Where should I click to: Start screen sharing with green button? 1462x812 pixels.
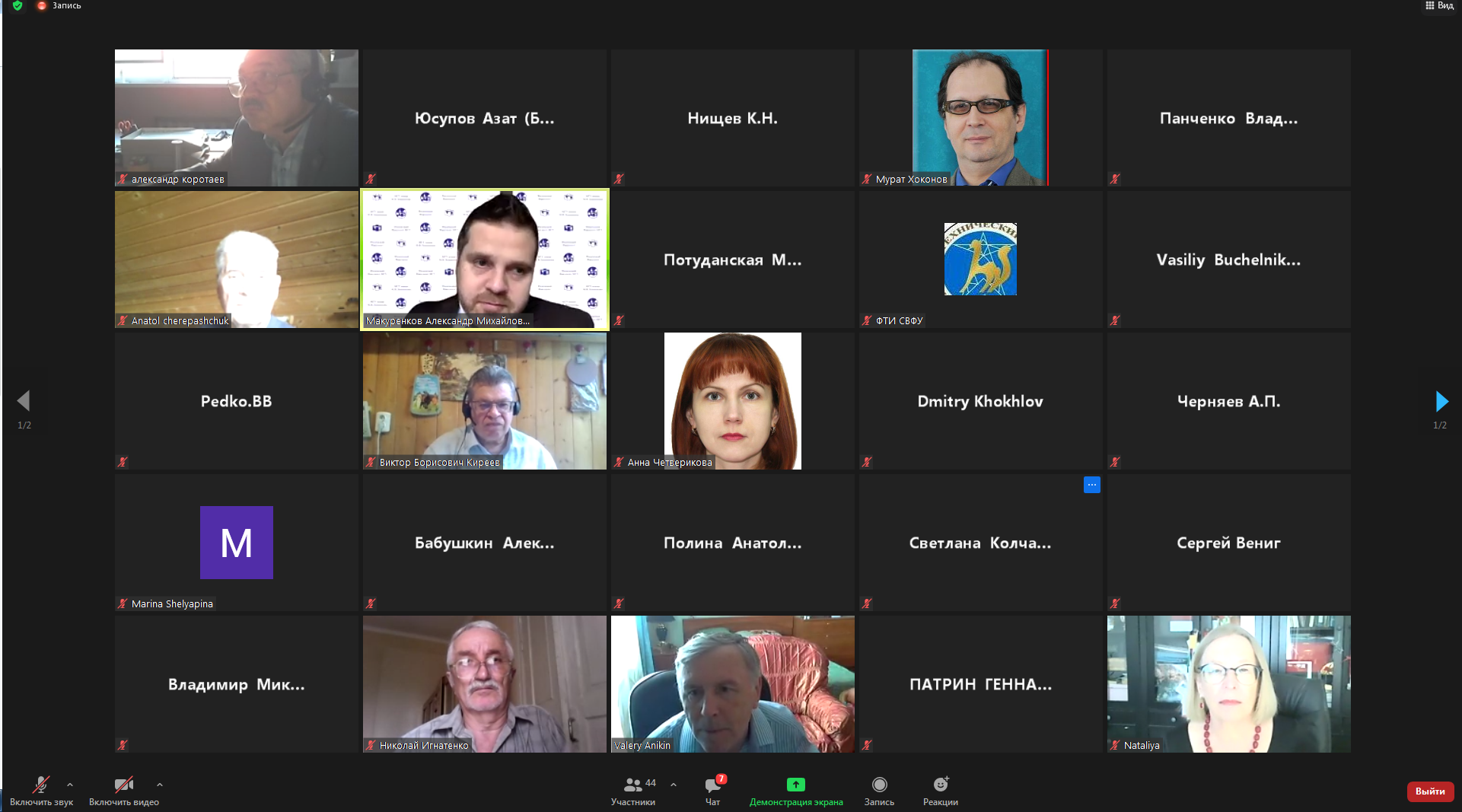click(795, 785)
